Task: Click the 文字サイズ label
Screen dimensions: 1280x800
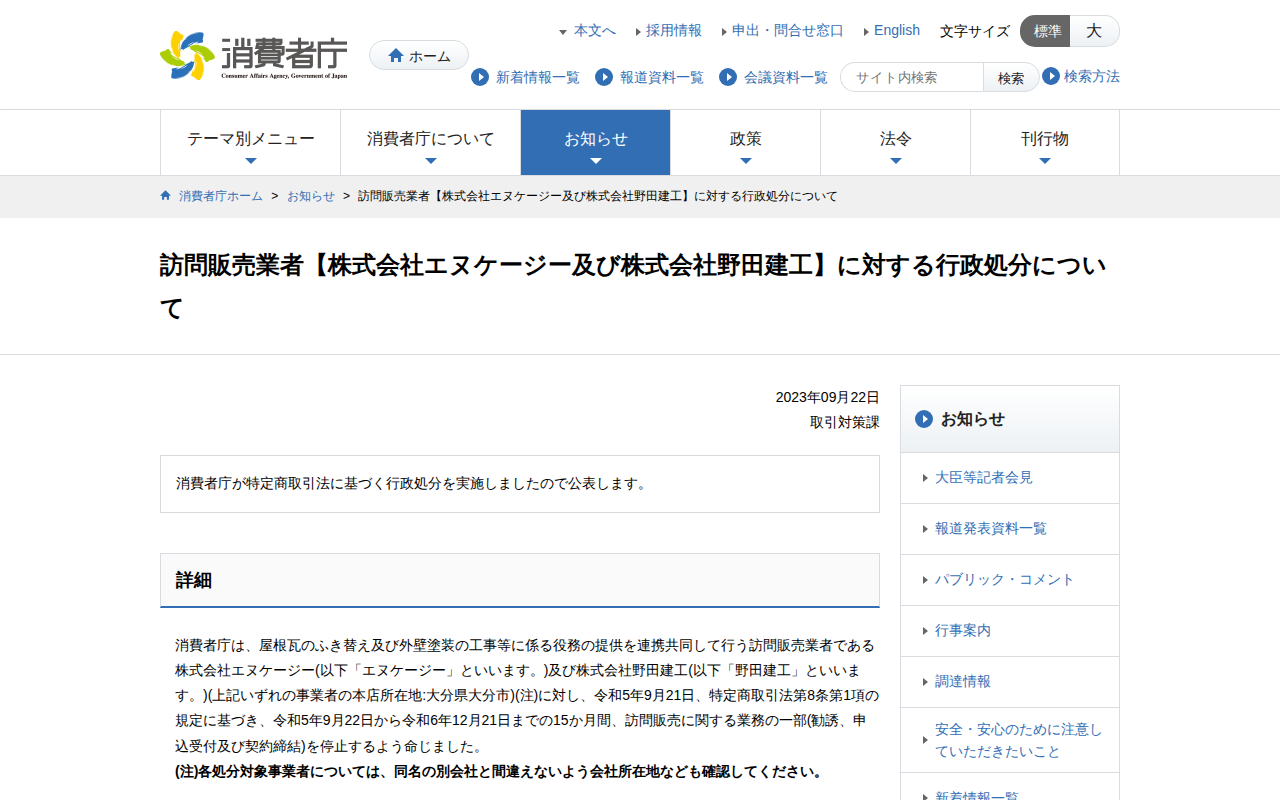Action: coord(975,31)
